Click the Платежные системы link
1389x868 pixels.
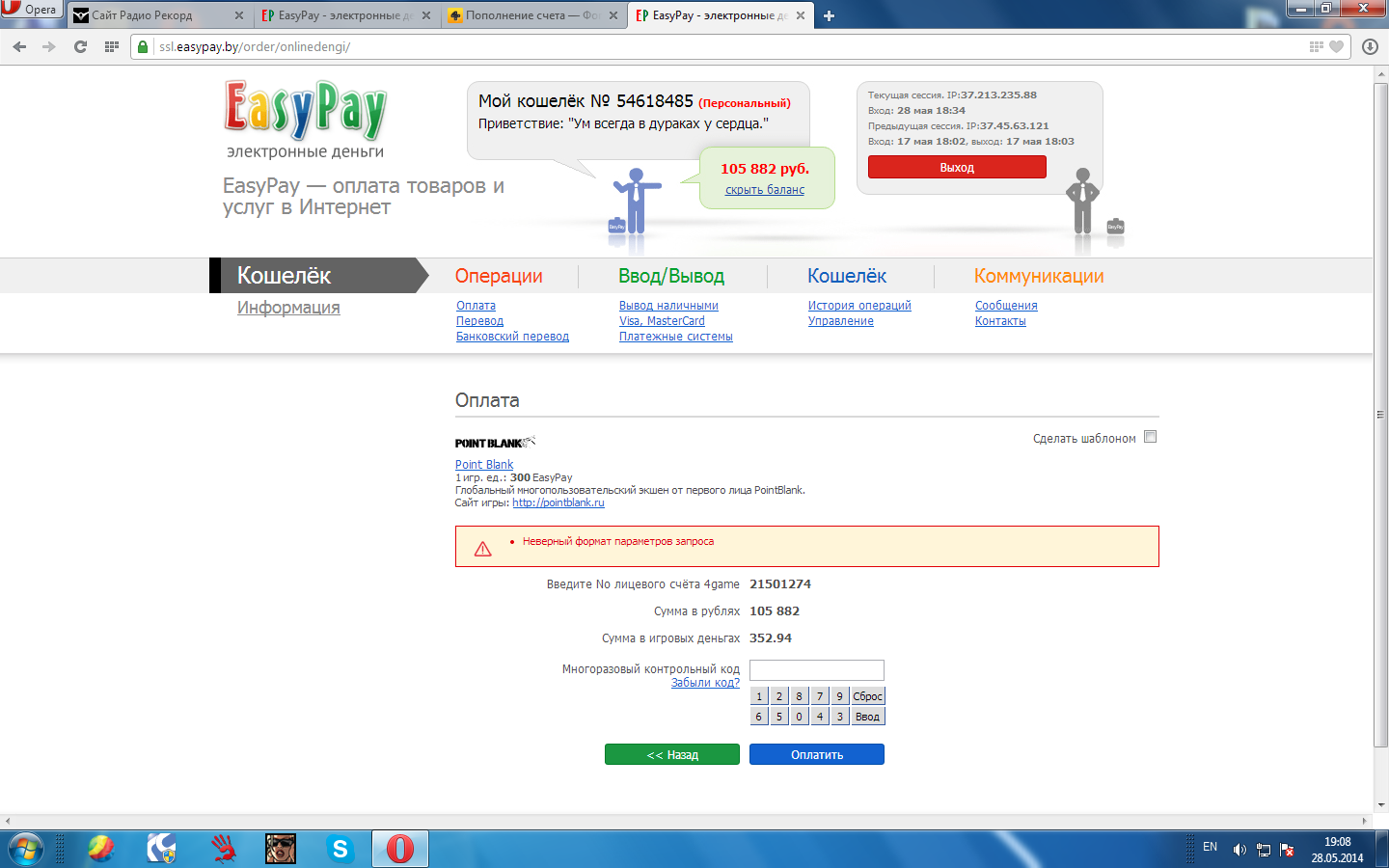click(x=676, y=337)
